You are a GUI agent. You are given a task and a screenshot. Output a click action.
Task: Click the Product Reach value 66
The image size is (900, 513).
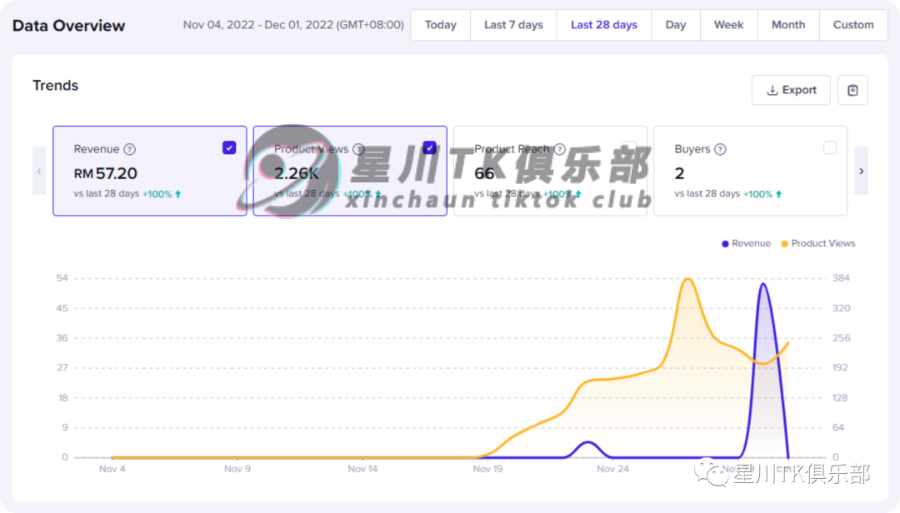coord(484,173)
